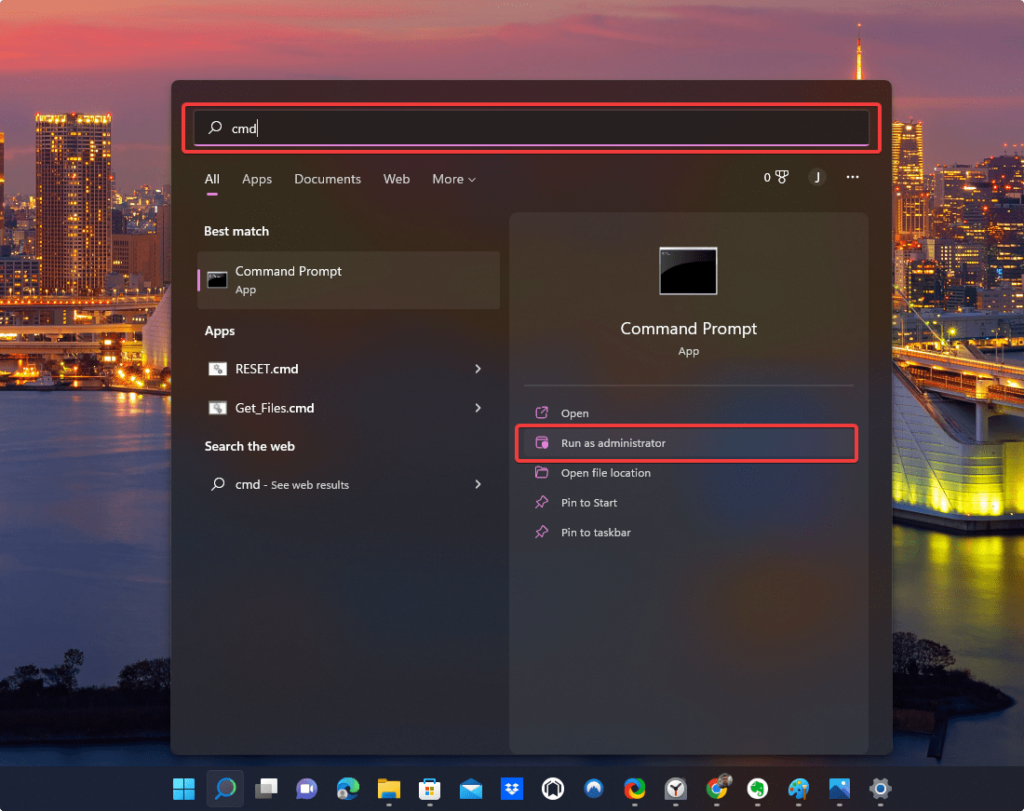The height and width of the screenshot is (811, 1024).
Task: Open Dropbox from the taskbar
Action: 511,788
